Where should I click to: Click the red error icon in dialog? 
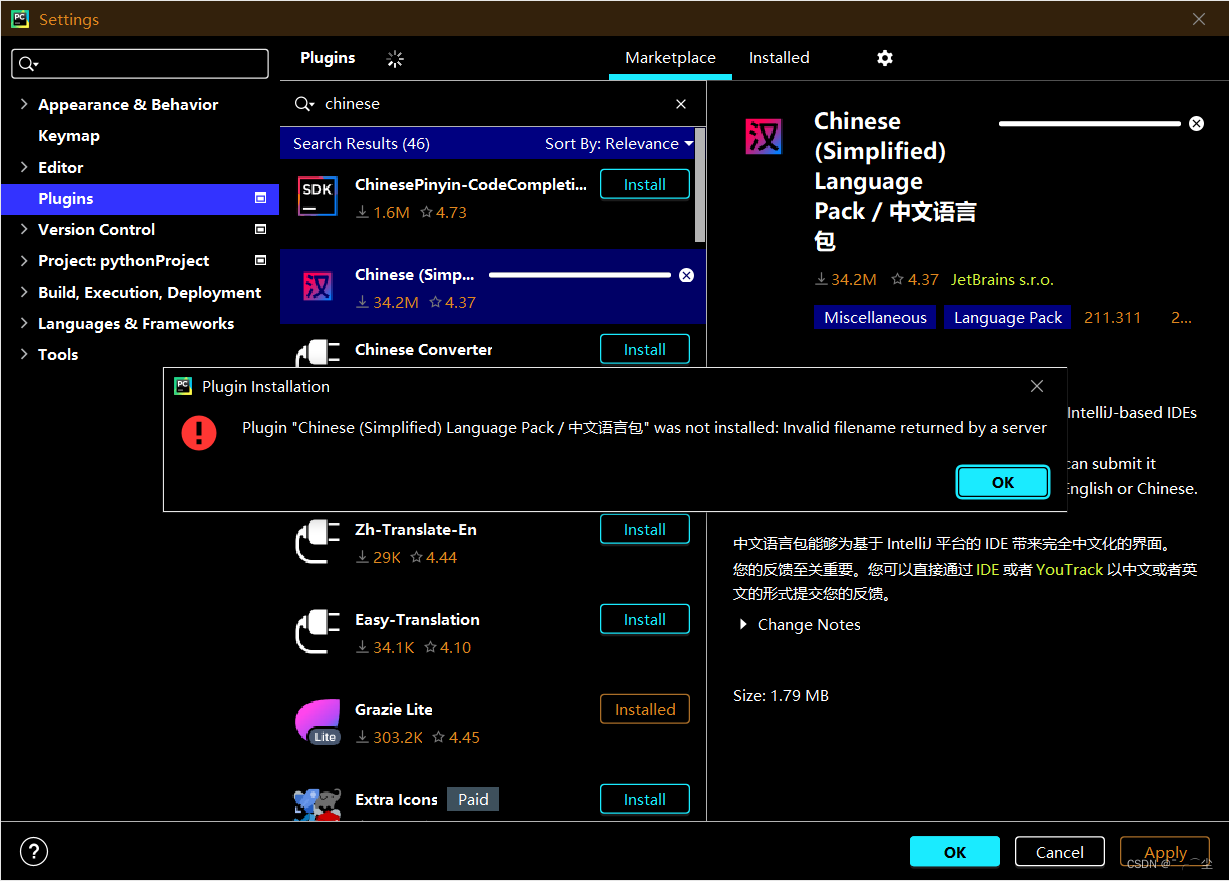point(199,432)
